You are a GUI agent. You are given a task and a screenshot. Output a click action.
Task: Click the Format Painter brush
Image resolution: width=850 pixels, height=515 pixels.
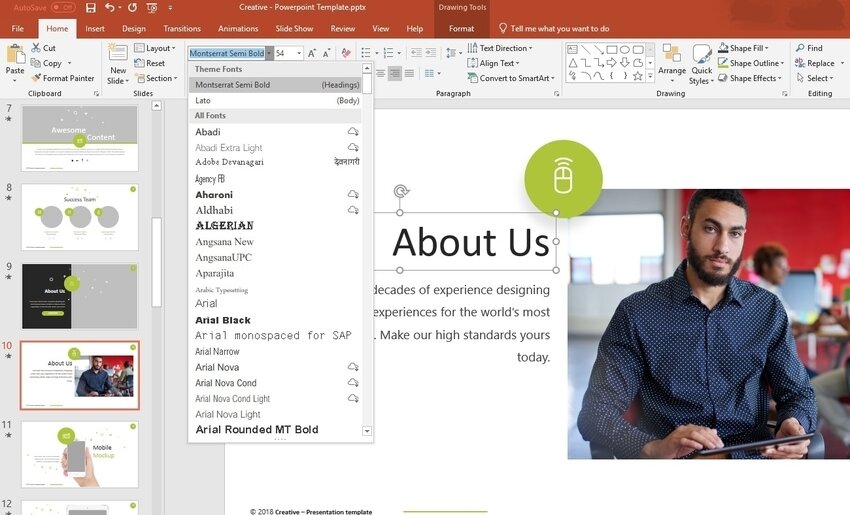[x=36, y=78]
